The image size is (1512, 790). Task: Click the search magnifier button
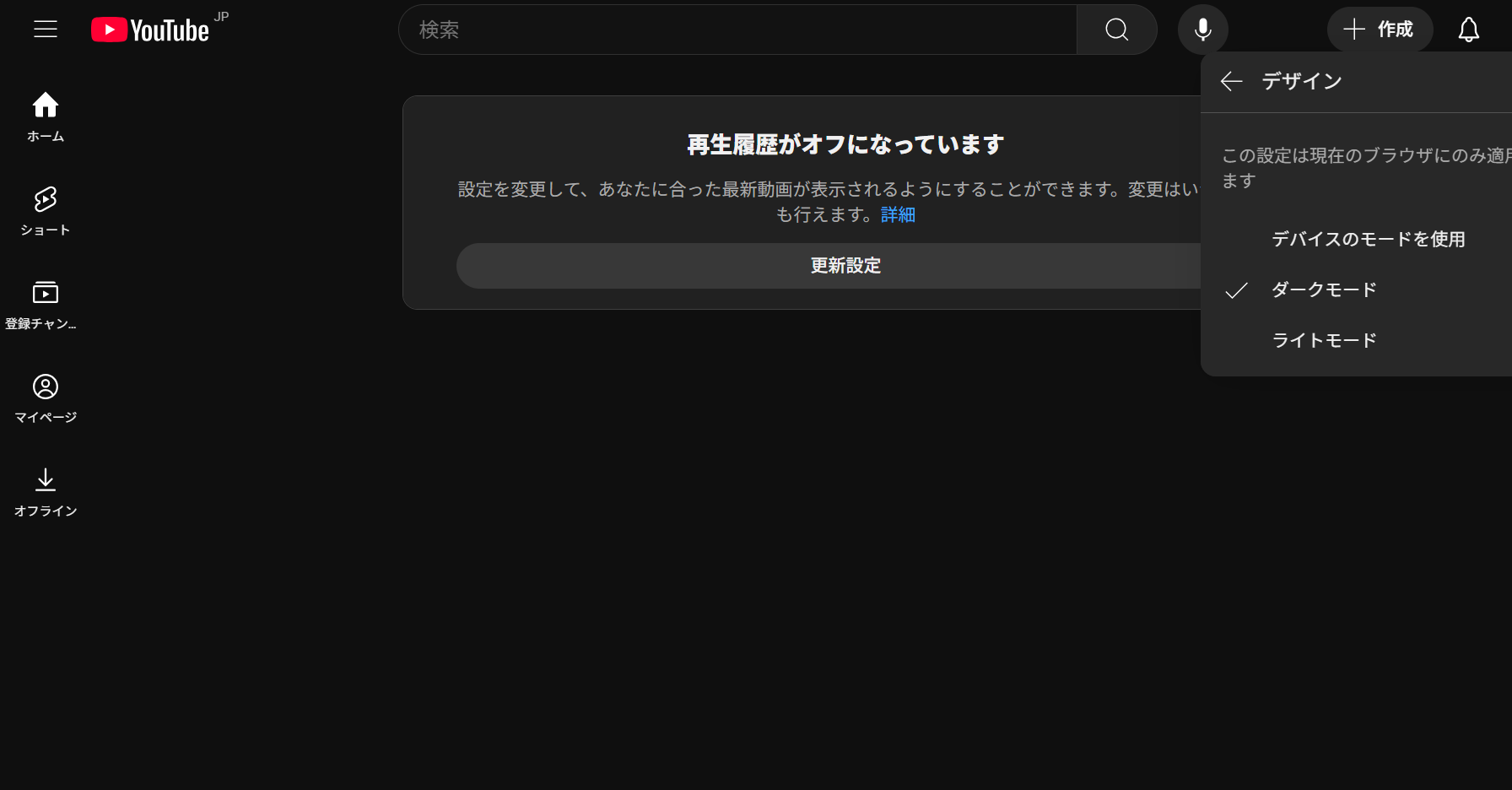(x=1116, y=30)
